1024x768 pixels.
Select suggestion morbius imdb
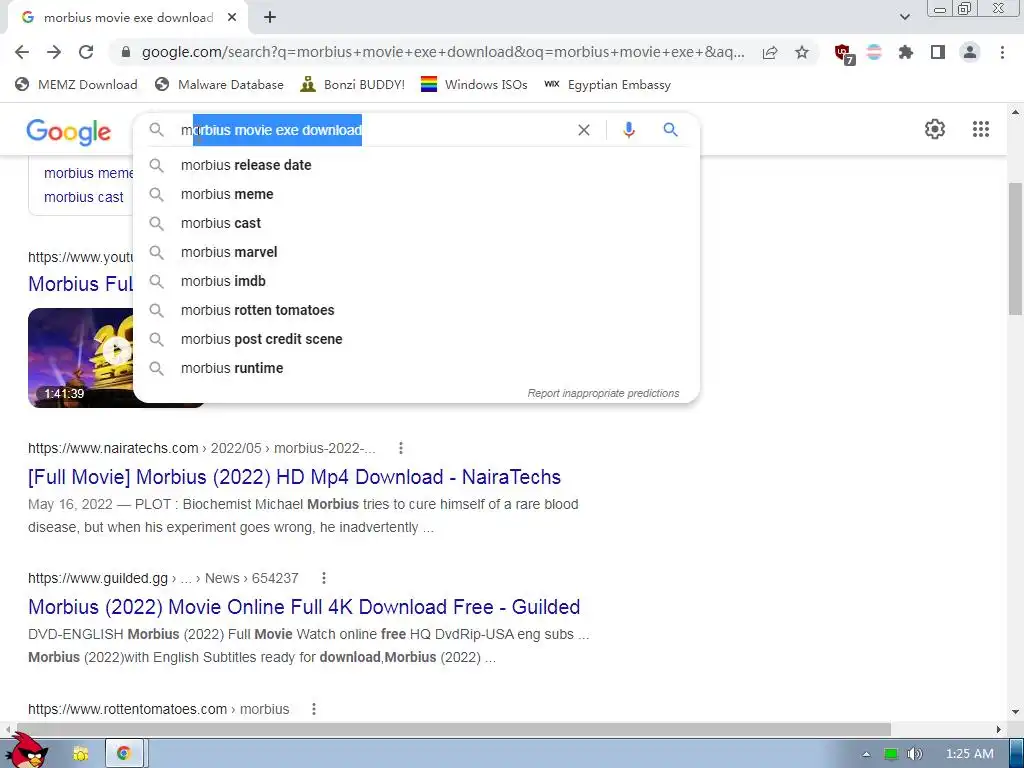pos(417,281)
